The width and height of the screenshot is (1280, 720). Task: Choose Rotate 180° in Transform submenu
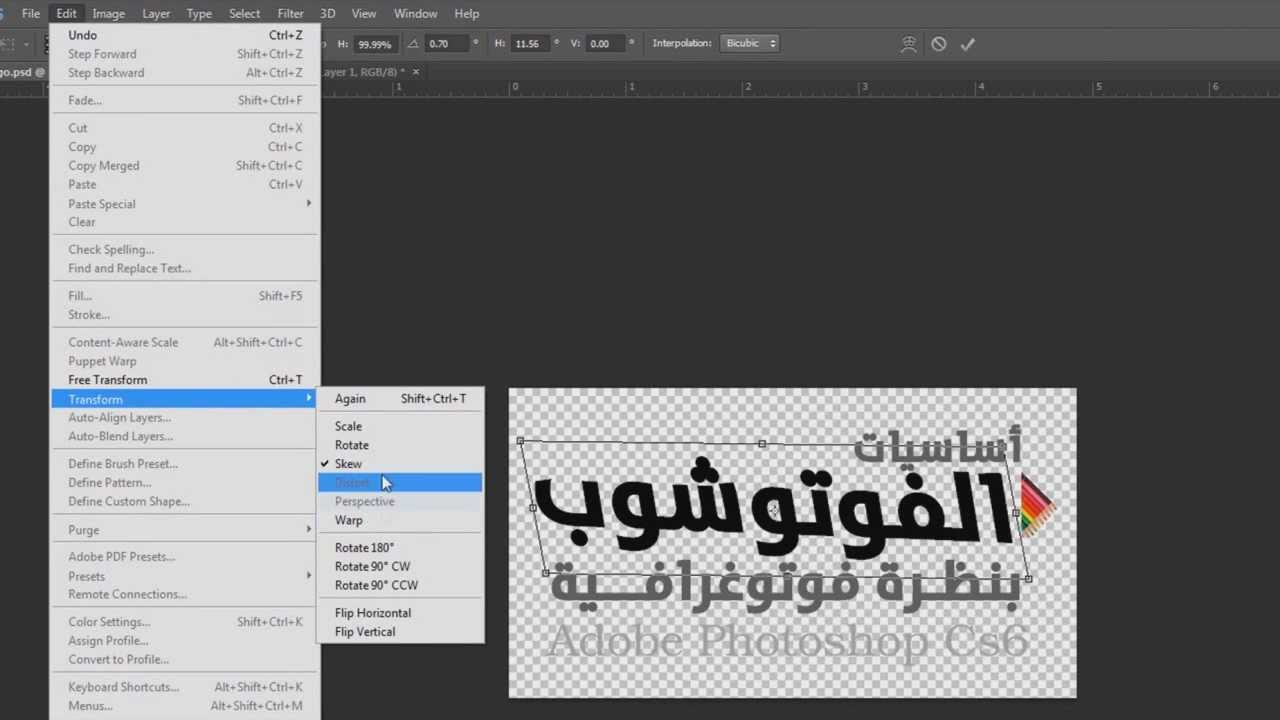pos(400,548)
